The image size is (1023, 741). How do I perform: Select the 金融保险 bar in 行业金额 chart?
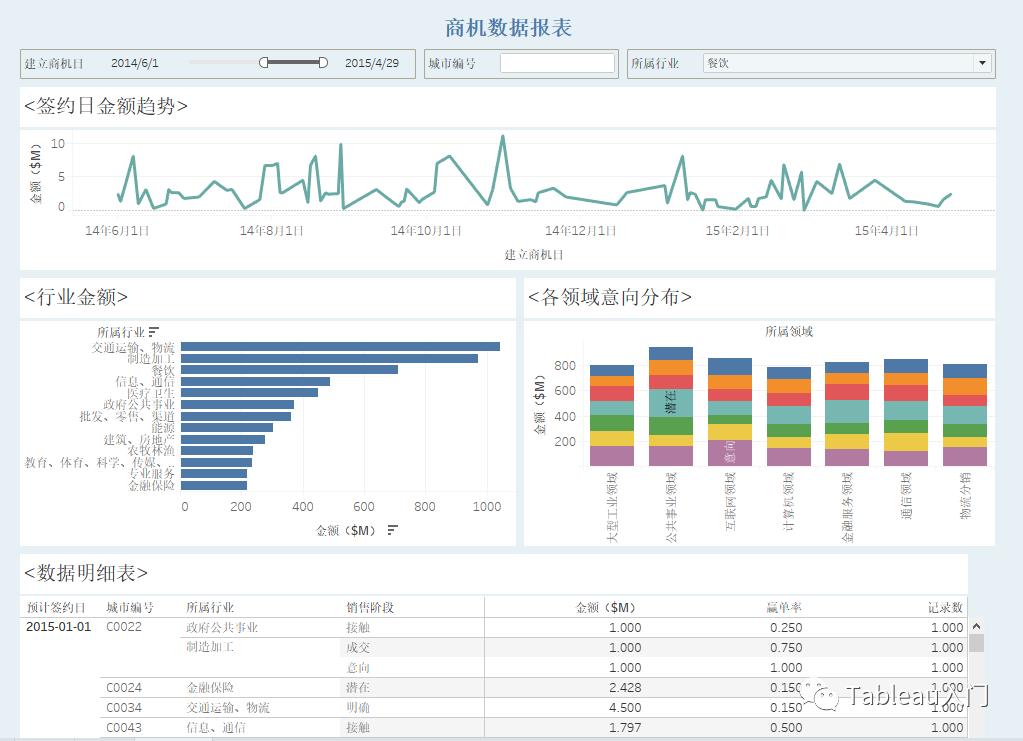pos(214,485)
